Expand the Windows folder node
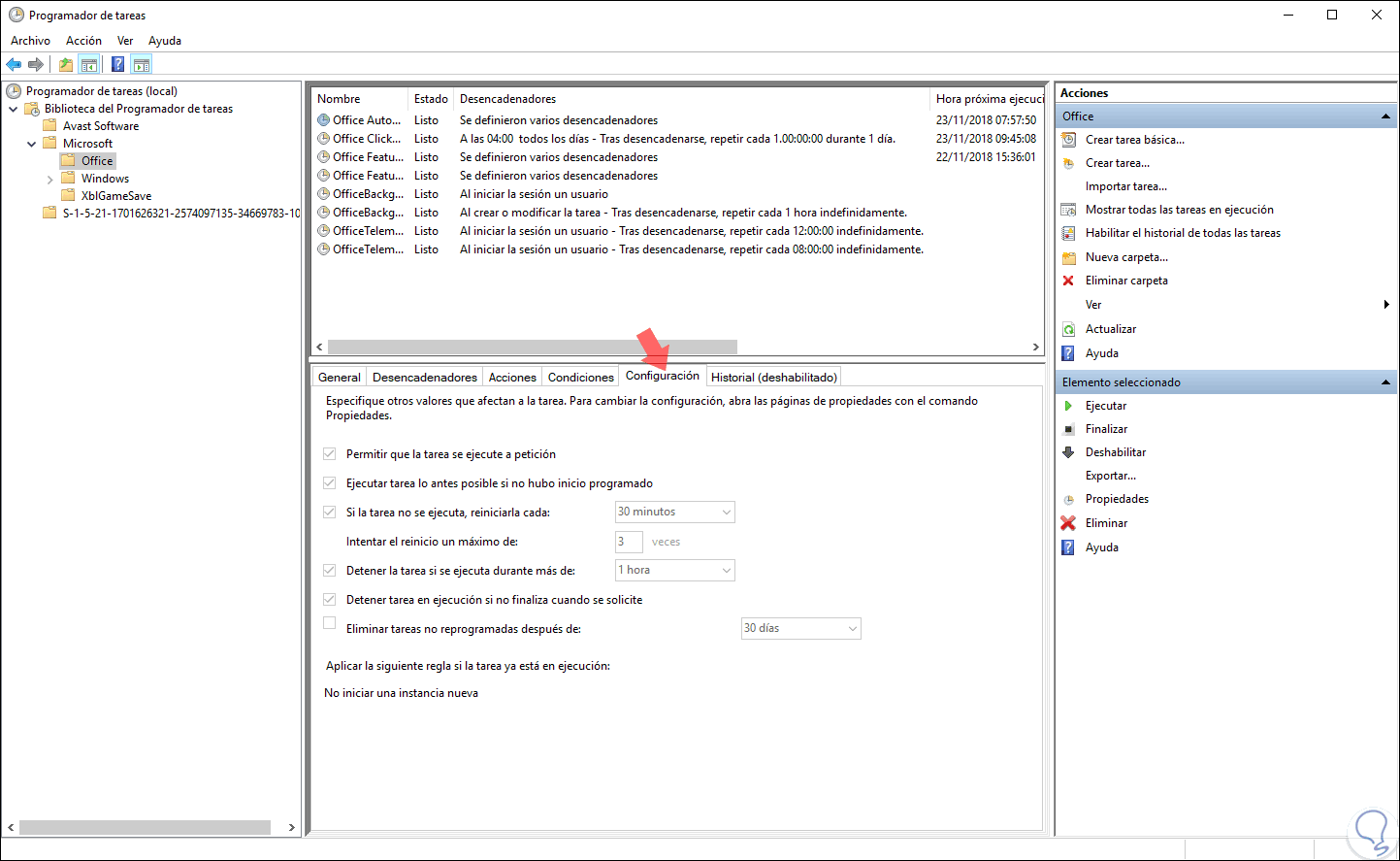This screenshot has width=1400, height=861. pyautogui.click(x=50, y=179)
